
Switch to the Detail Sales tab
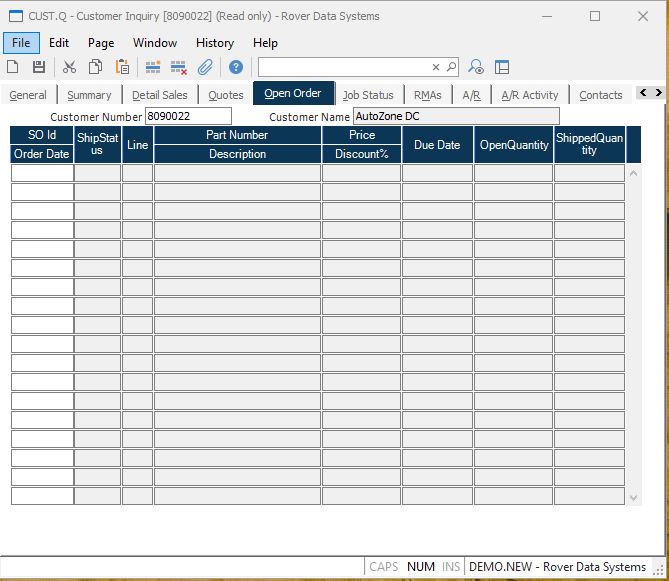(x=160, y=95)
